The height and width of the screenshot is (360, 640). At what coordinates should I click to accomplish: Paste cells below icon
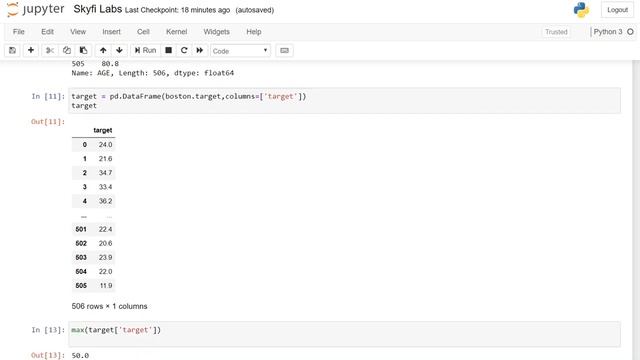(83, 50)
